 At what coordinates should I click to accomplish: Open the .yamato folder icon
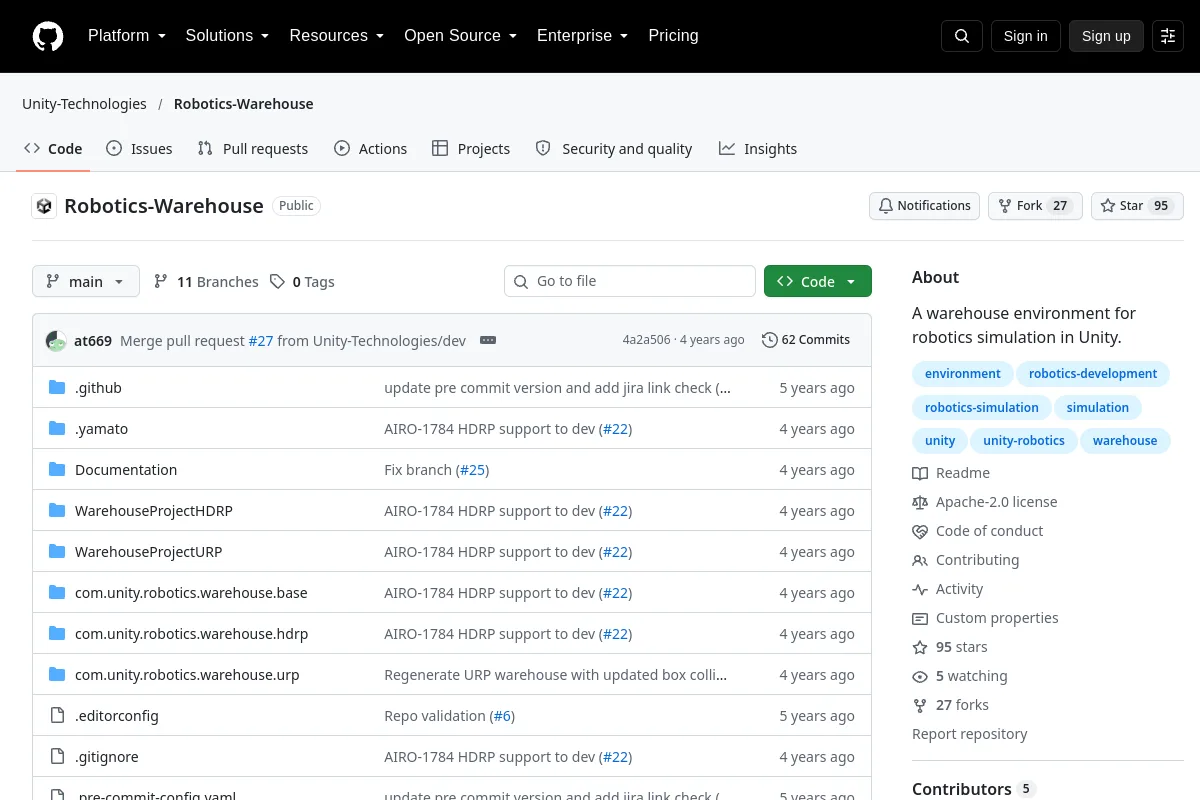(x=57, y=429)
